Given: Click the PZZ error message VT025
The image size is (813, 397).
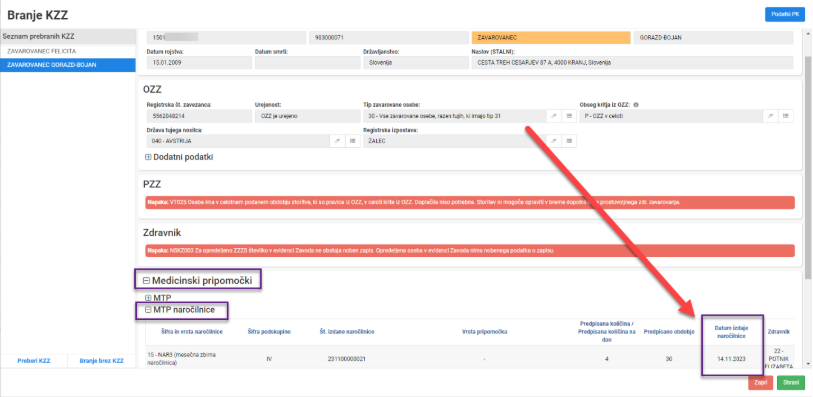Looking at the screenshot, I should (x=470, y=202).
